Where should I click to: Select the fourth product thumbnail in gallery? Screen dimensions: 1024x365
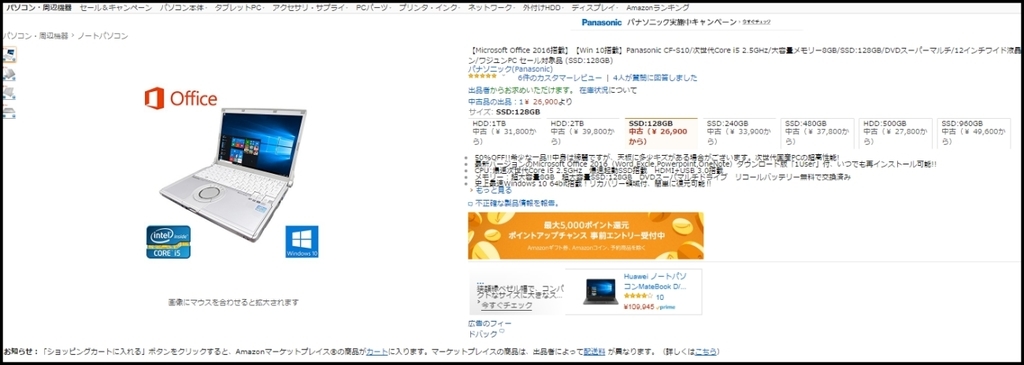point(9,112)
